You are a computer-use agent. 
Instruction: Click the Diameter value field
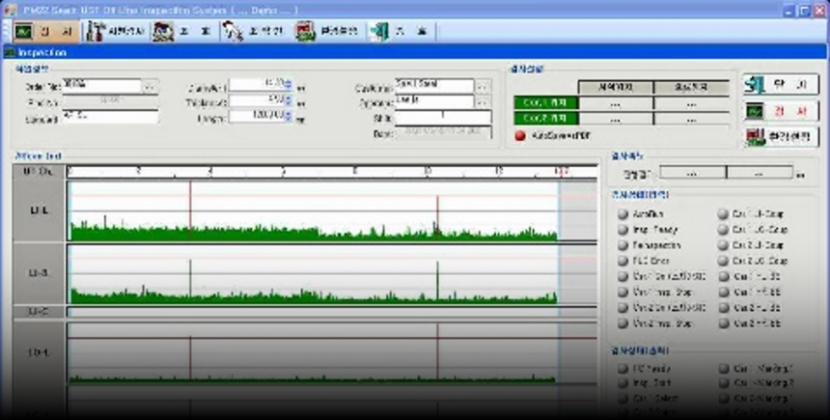click(257, 85)
